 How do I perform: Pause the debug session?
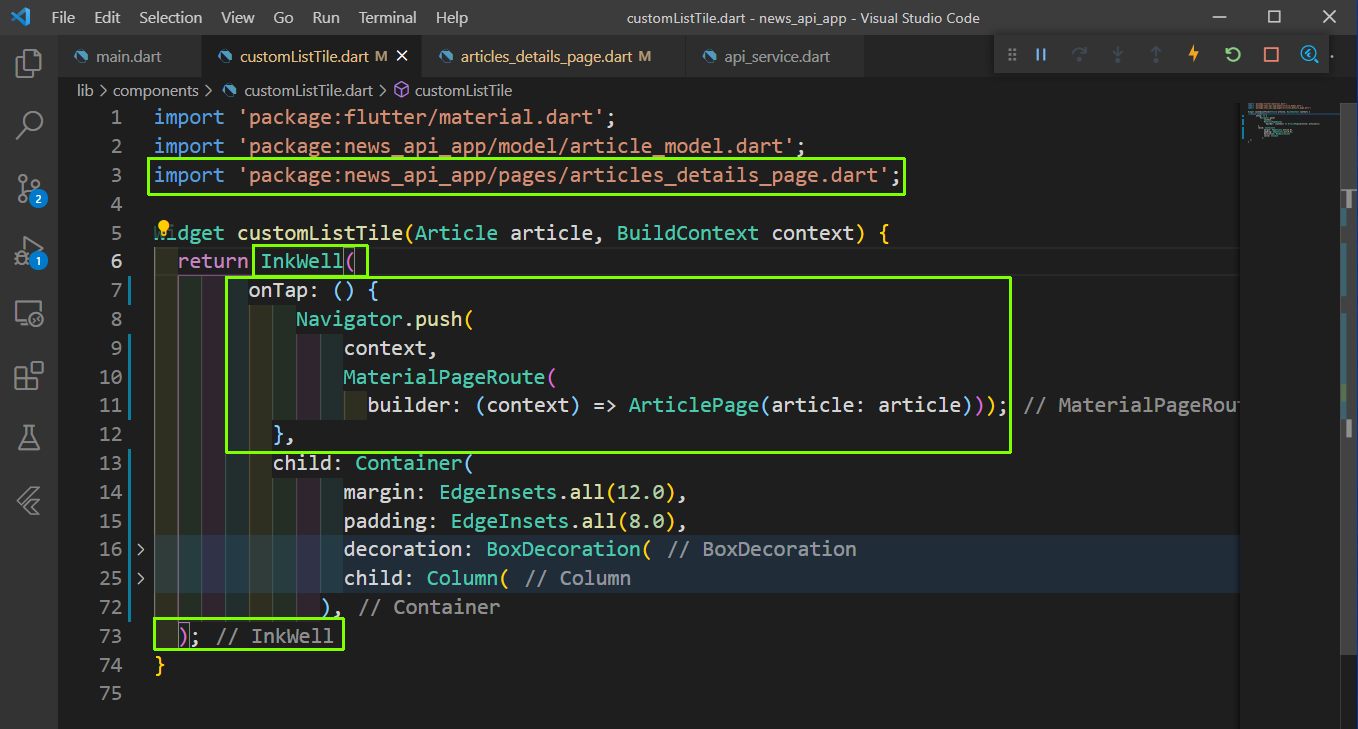[1041, 55]
